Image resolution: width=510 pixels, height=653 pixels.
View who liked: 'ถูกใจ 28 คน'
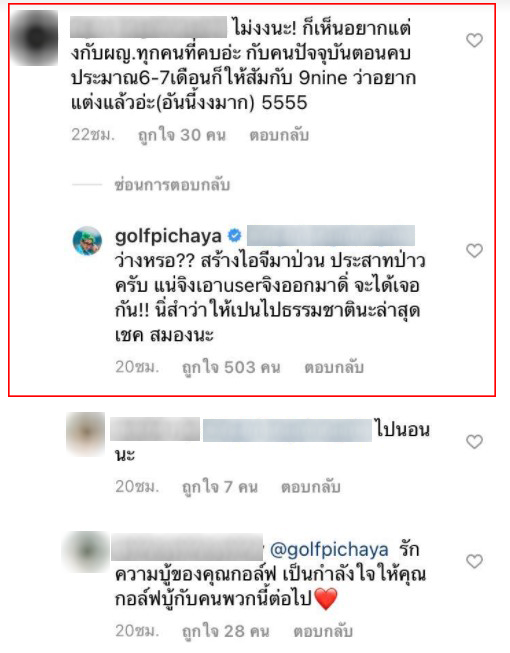226,631
